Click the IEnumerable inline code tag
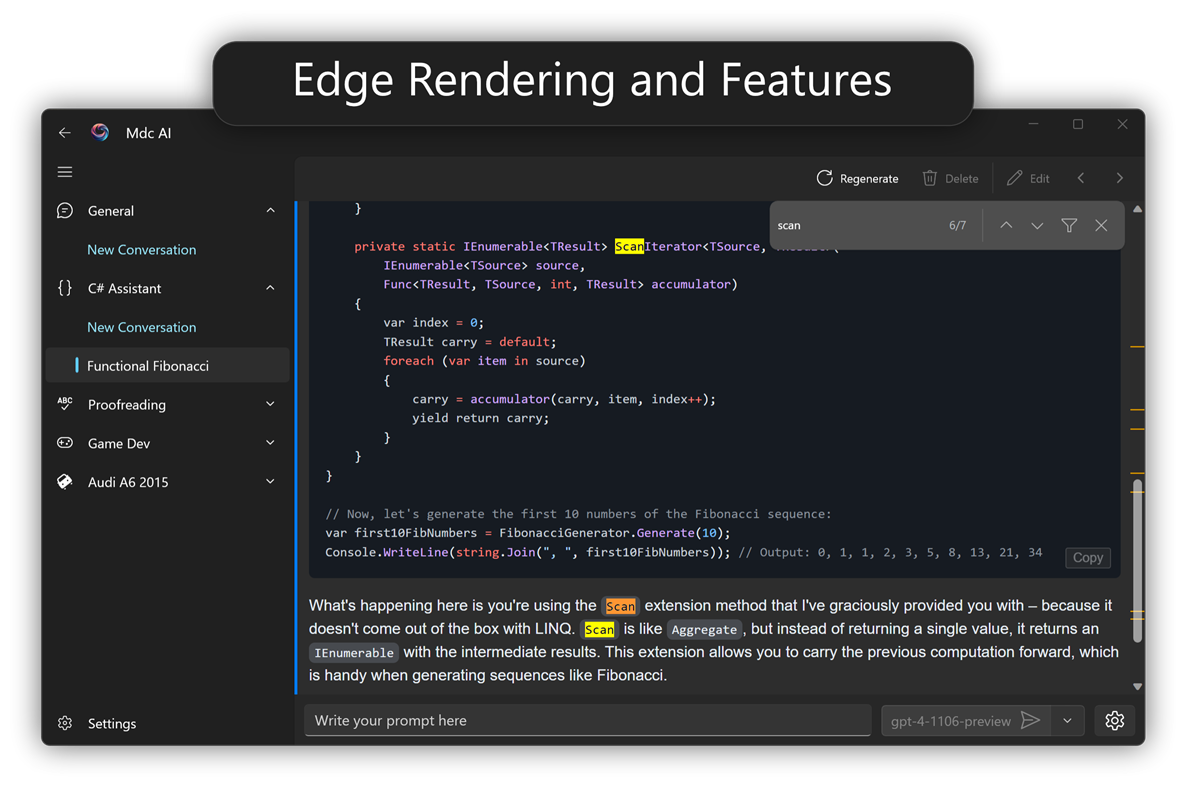 (x=354, y=652)
